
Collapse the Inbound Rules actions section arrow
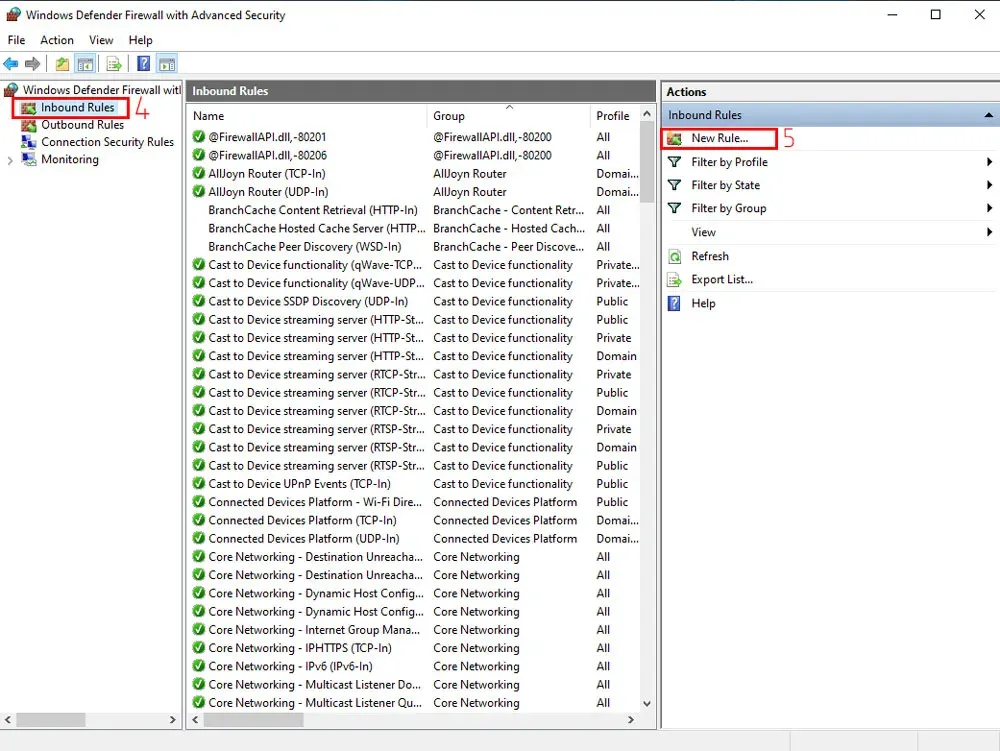(989, 115)
